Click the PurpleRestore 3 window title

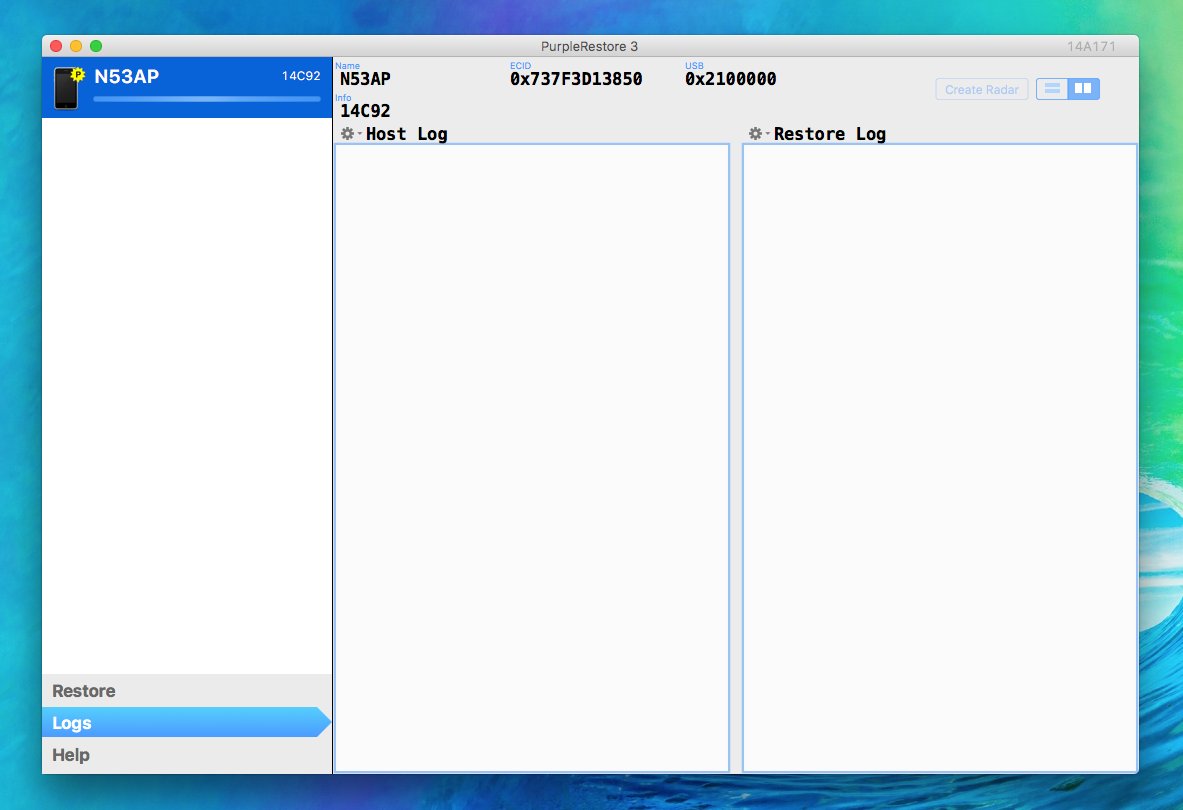pyautogui.click(x=589, y=46)
